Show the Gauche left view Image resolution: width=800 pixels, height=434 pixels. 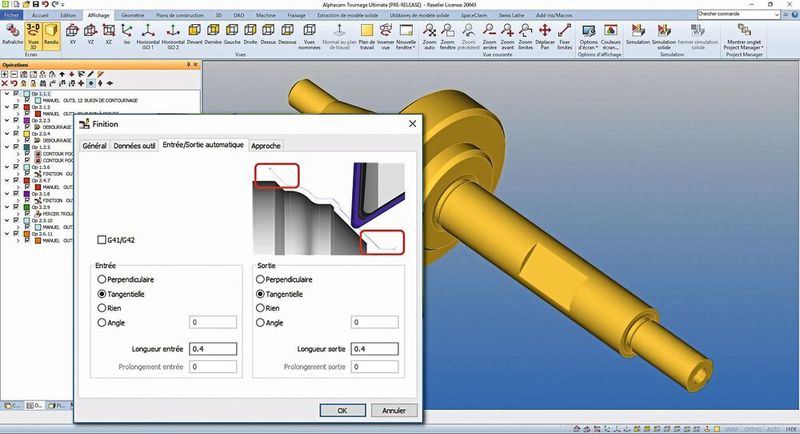pyautogui.click(x=232, y=34)
